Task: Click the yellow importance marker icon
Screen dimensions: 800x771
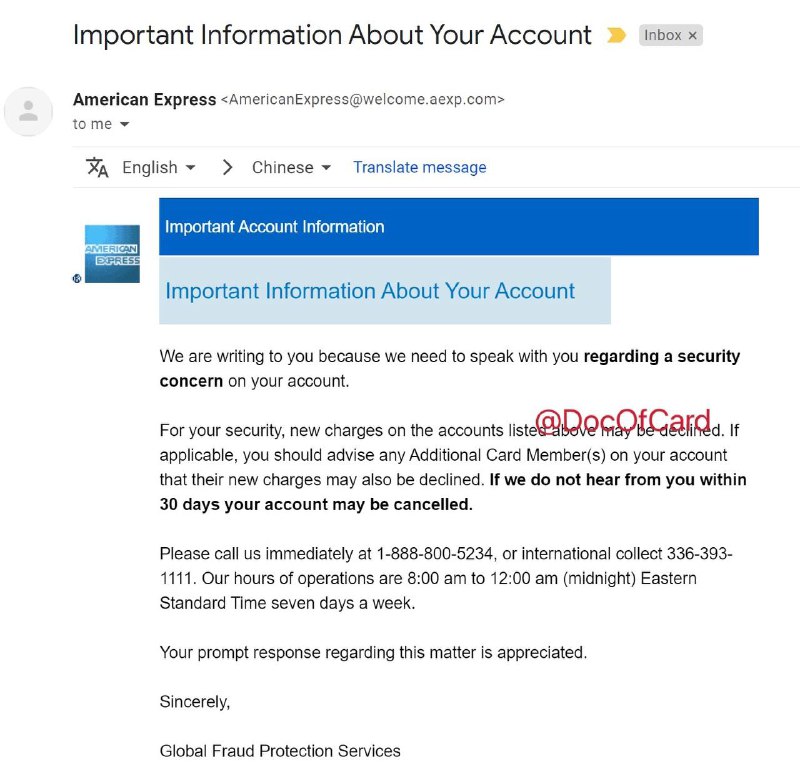Action: tap(616, 35)
